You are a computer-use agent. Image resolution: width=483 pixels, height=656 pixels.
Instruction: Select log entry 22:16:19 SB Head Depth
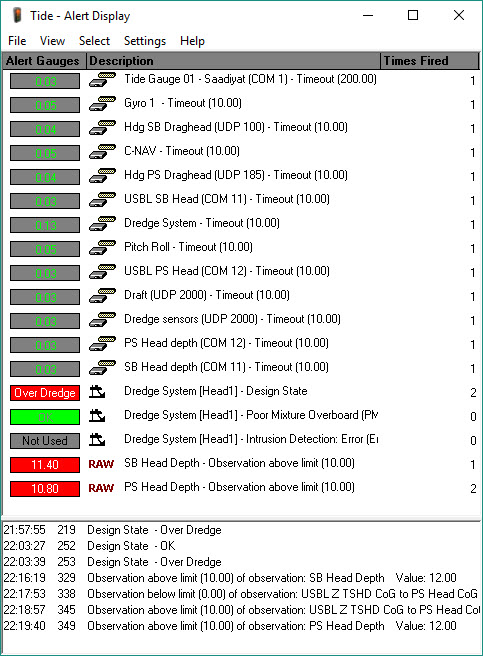tap(241, 578)
